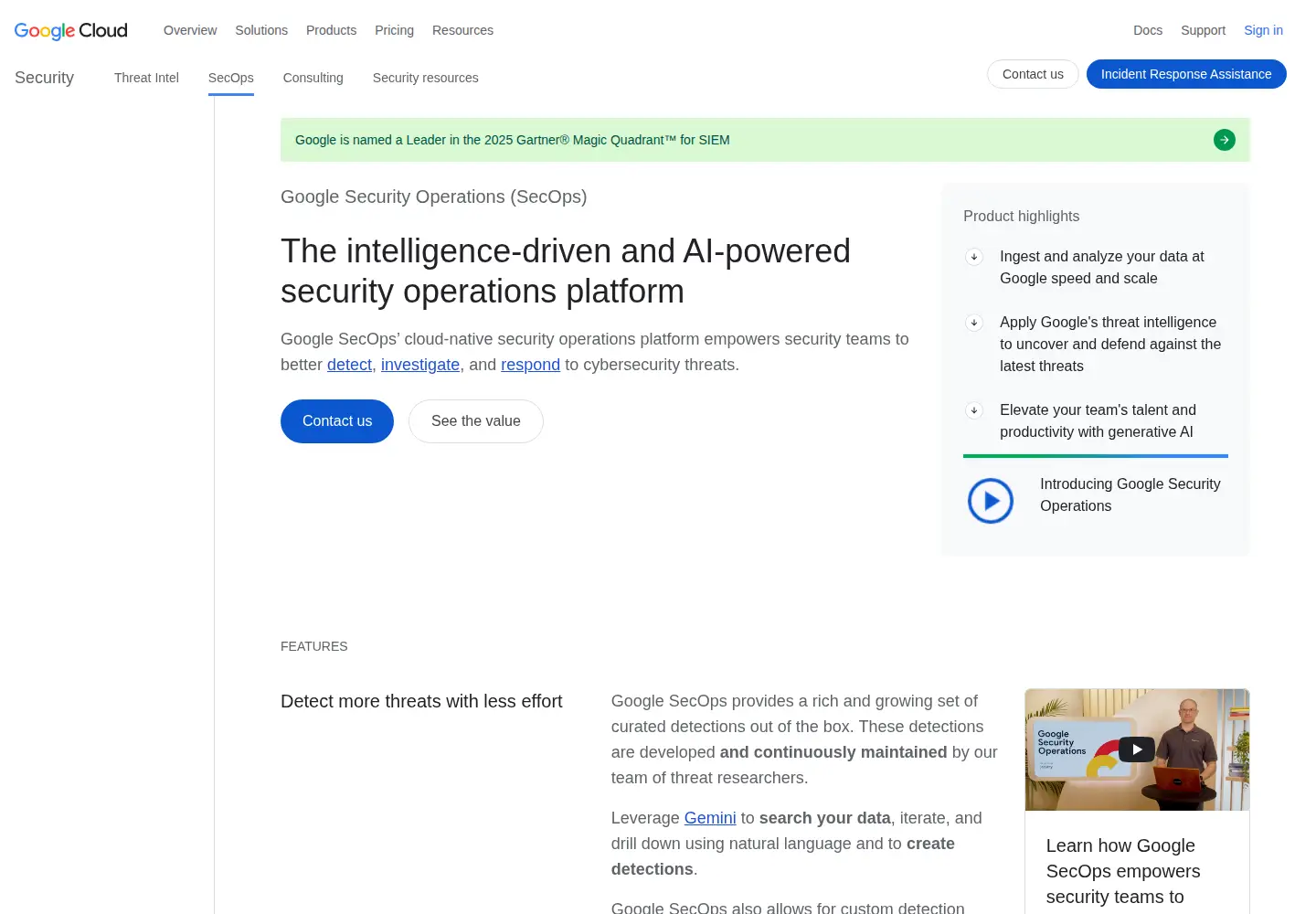Image resolution: width=1316 pixels, height=914 pixels.
Task: Open the Resources menu
Action: click(x=462, y=30)
